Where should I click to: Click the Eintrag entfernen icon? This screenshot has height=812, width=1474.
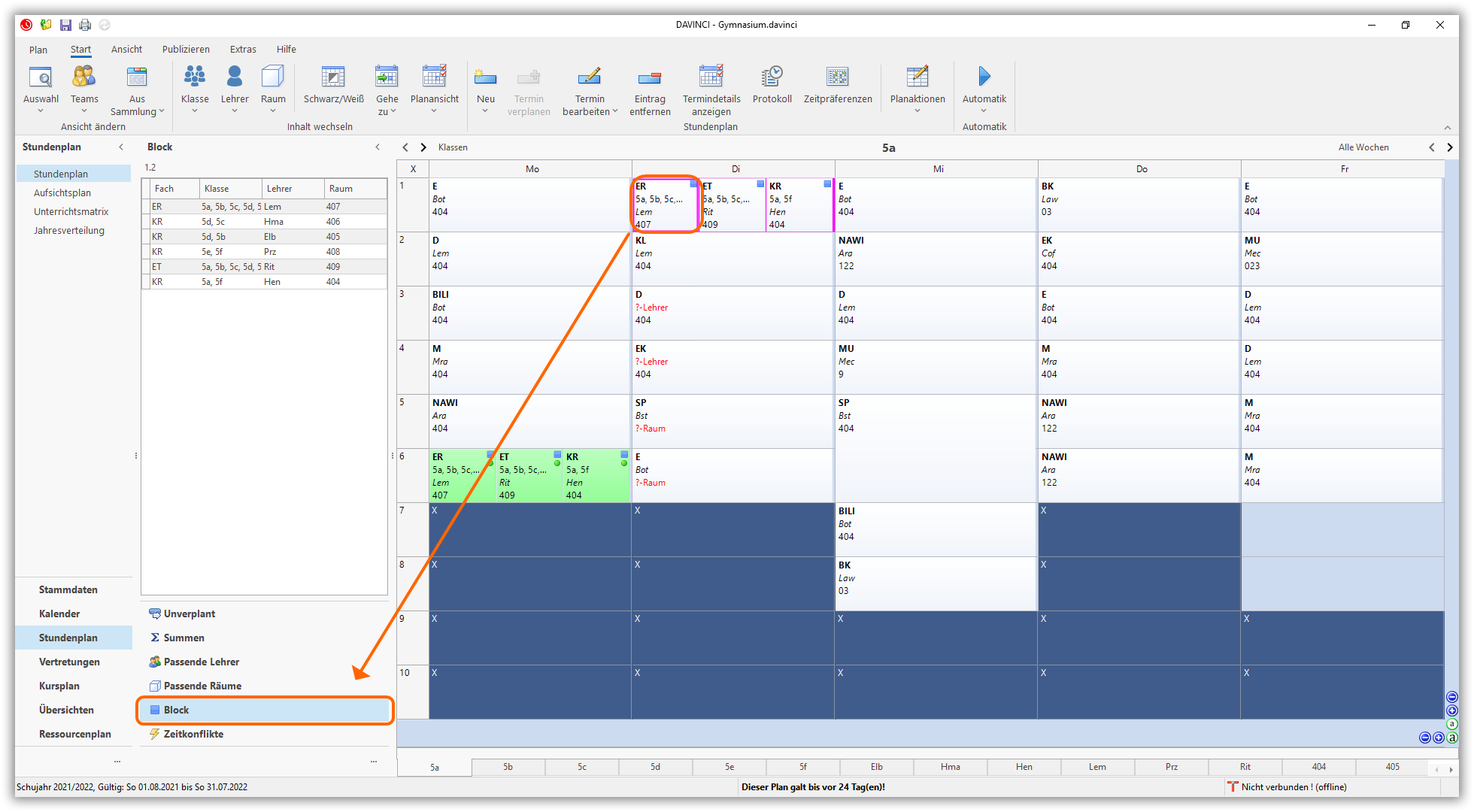(650, 77)
